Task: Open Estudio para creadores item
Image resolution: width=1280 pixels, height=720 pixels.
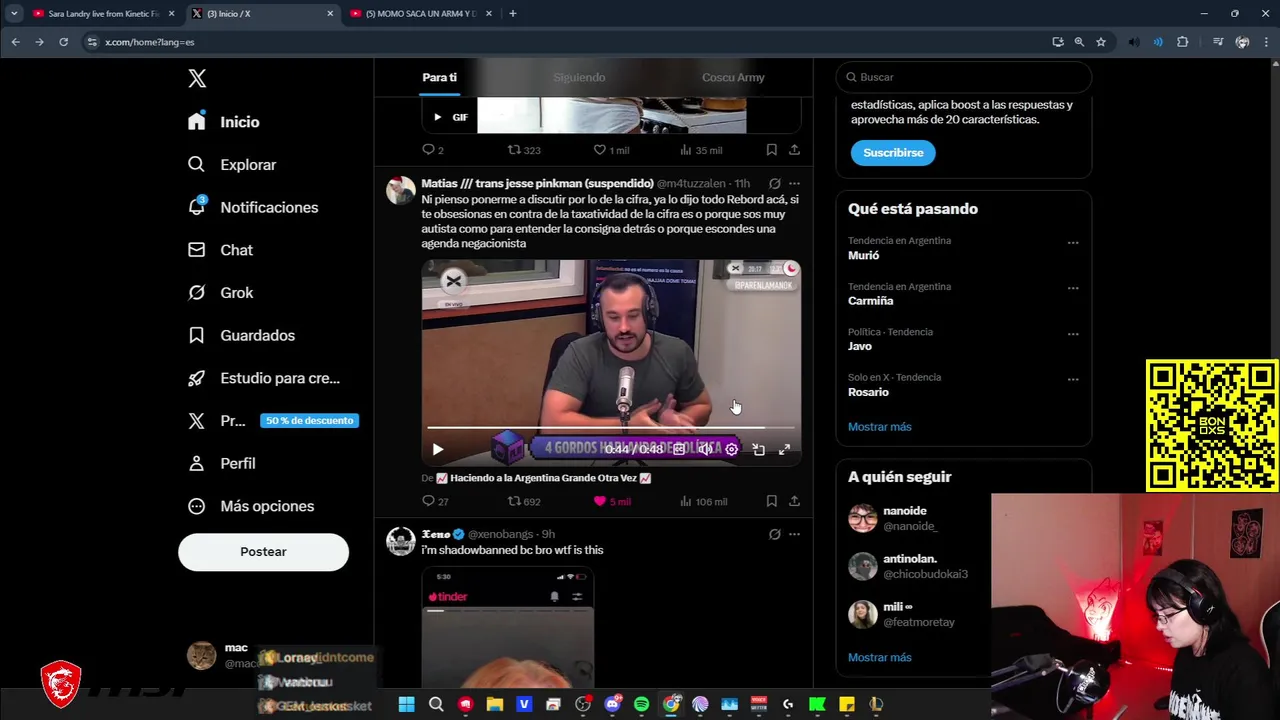Action: point(265,378)
